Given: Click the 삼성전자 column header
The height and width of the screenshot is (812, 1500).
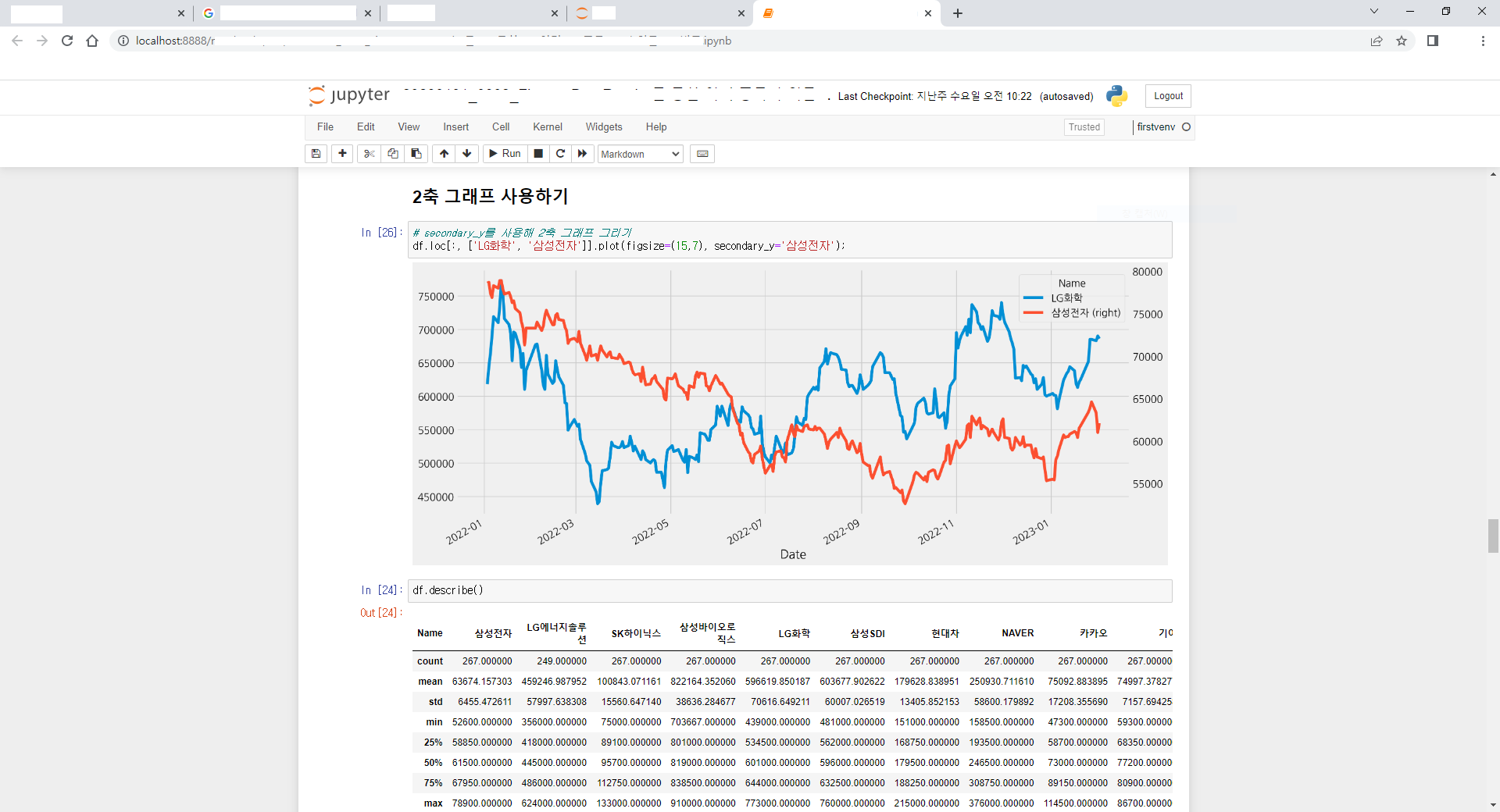Looking at the screenshot, I should pyautogui.click(x=493, y=633).
